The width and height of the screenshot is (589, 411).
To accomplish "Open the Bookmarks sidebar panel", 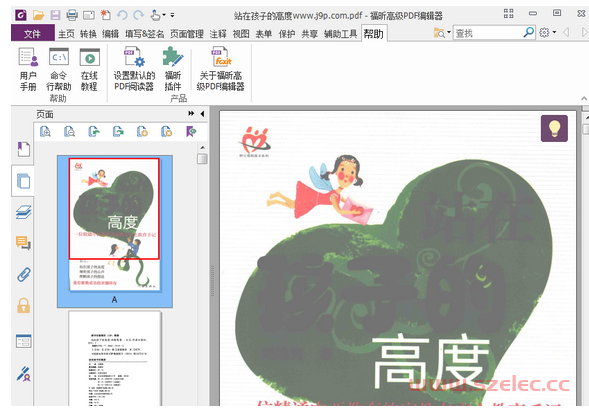I will coord(23,149).
